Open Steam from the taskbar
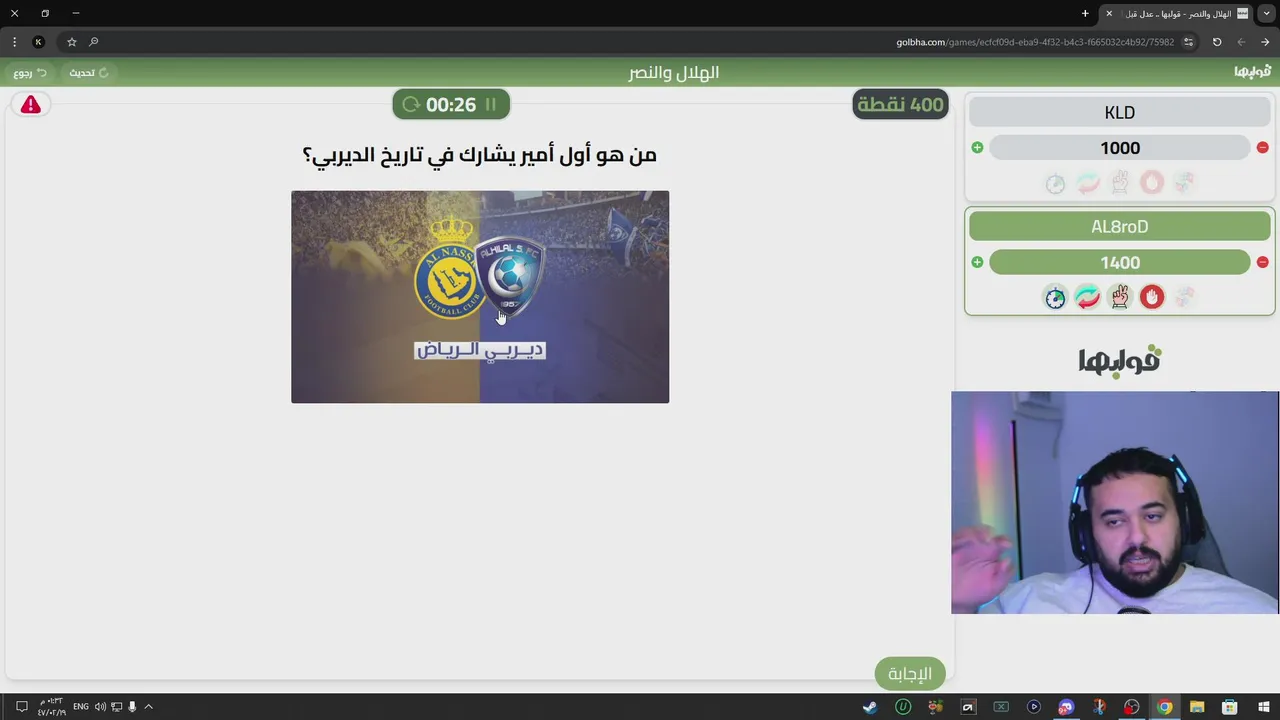The height and width of the screenshot is (720, 1280). click(x=870, y=707)
